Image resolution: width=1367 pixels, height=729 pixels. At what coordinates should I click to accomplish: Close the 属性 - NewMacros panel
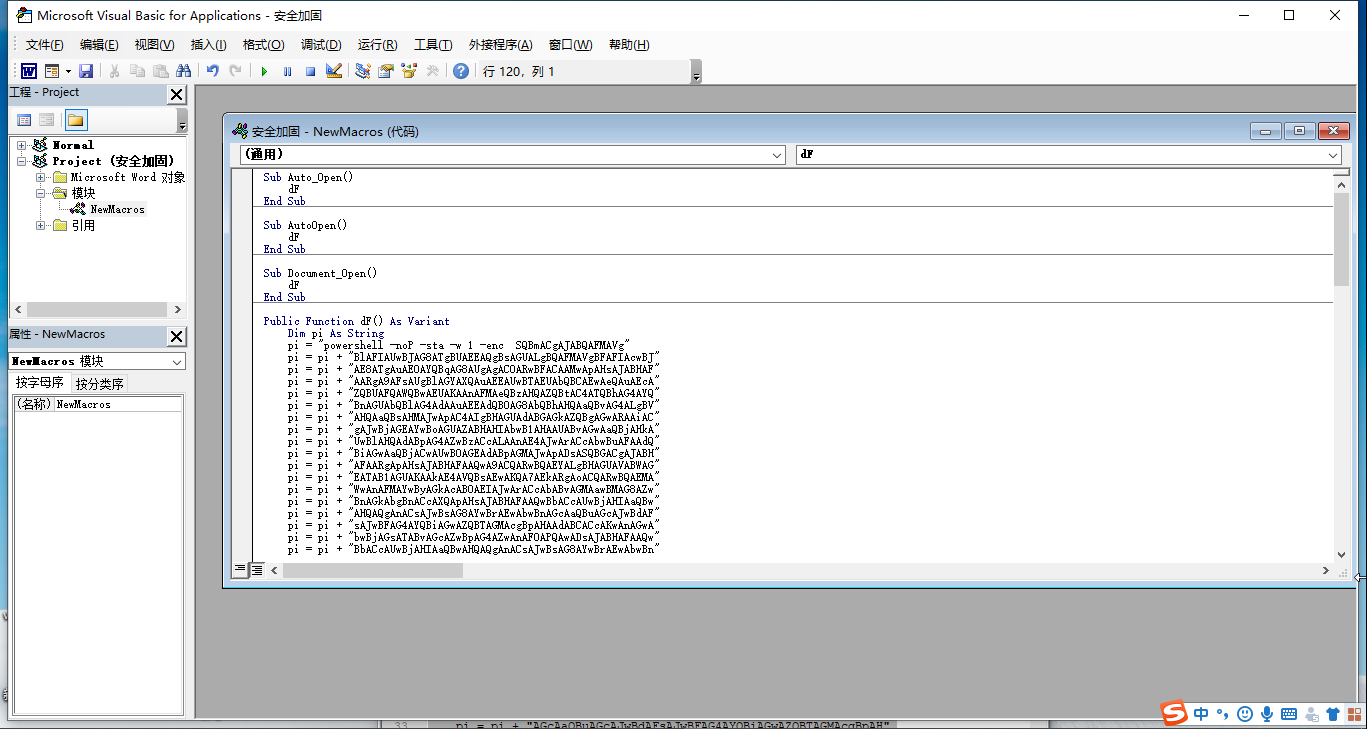(177, 336)
